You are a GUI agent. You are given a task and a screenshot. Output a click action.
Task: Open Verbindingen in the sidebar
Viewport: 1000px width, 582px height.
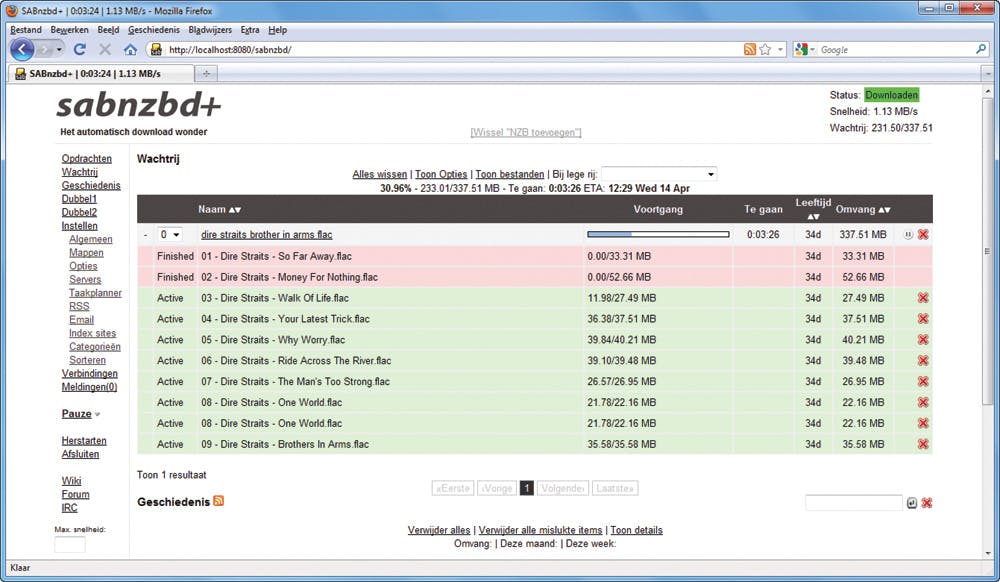point(89,374)
